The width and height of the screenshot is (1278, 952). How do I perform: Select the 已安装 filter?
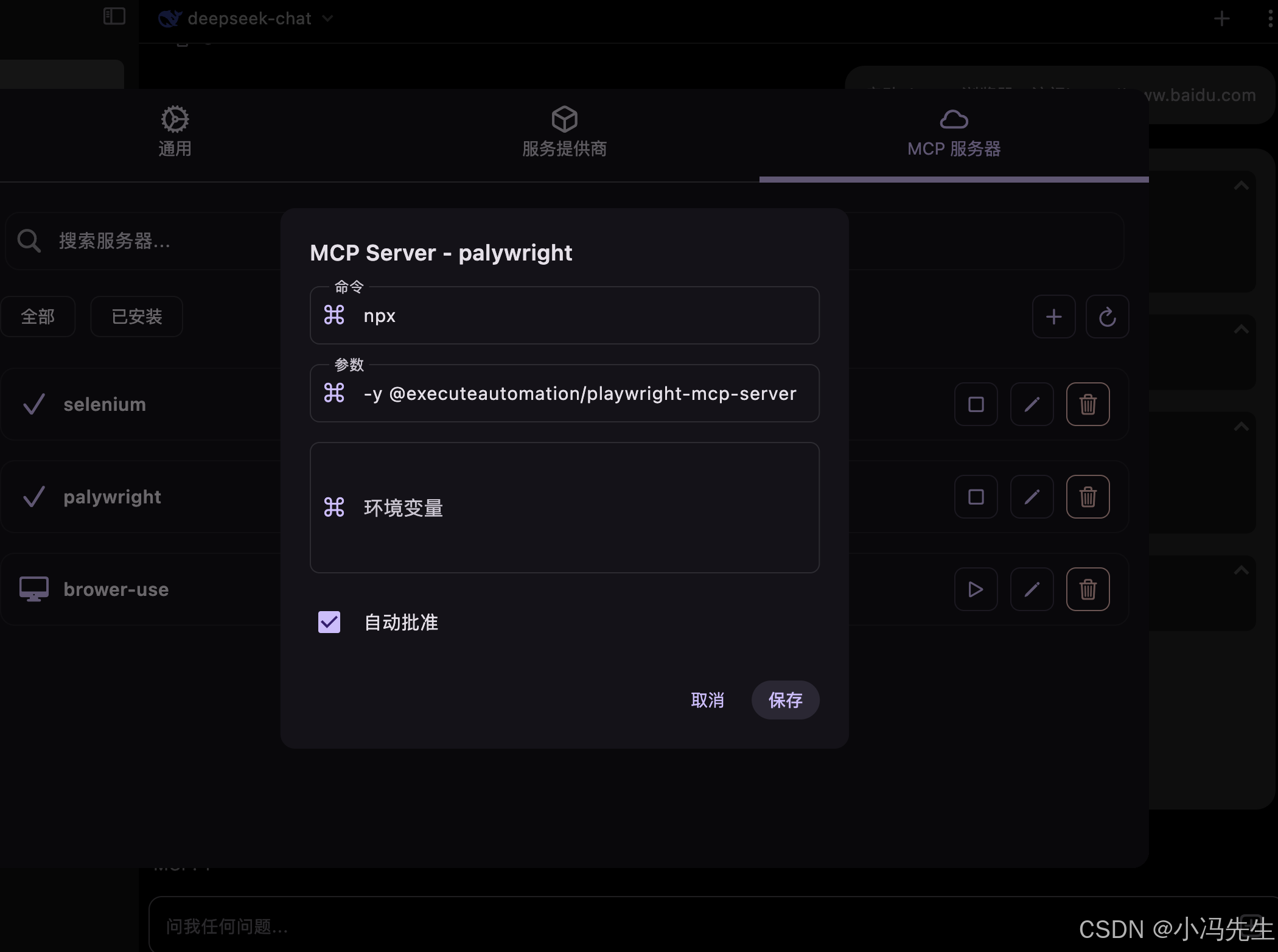coord(136,317)
